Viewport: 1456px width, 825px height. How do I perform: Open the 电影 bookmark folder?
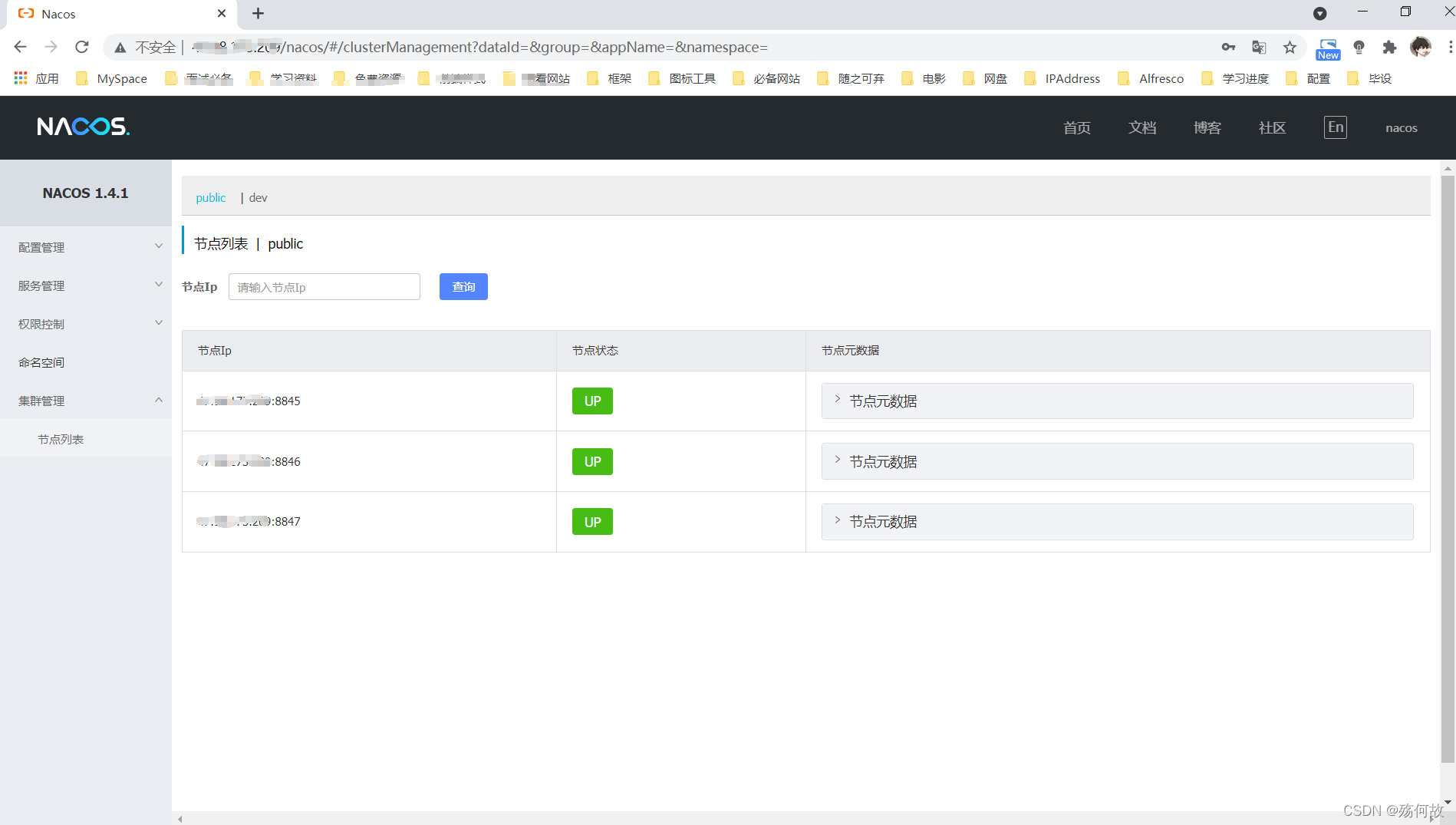pos(924,78)
